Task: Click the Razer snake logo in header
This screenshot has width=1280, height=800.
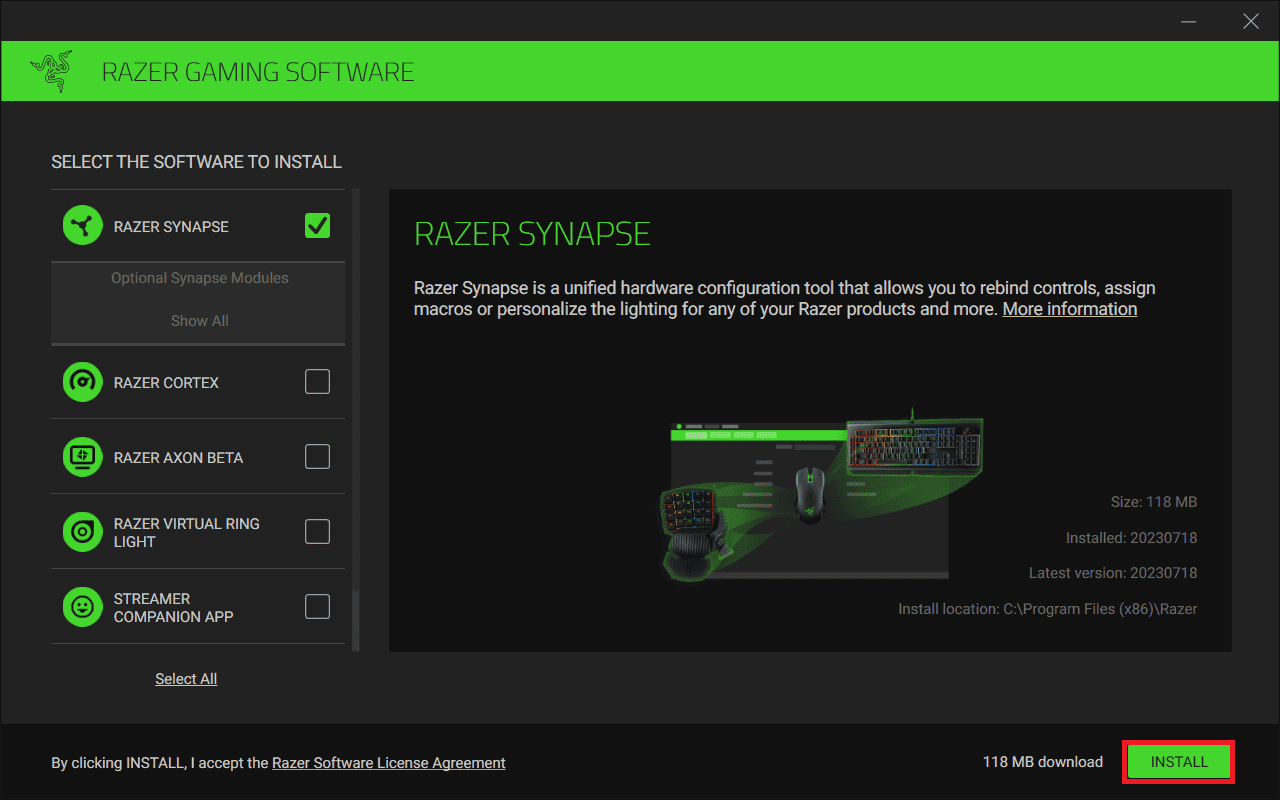Action: click(x=51, y=71)
